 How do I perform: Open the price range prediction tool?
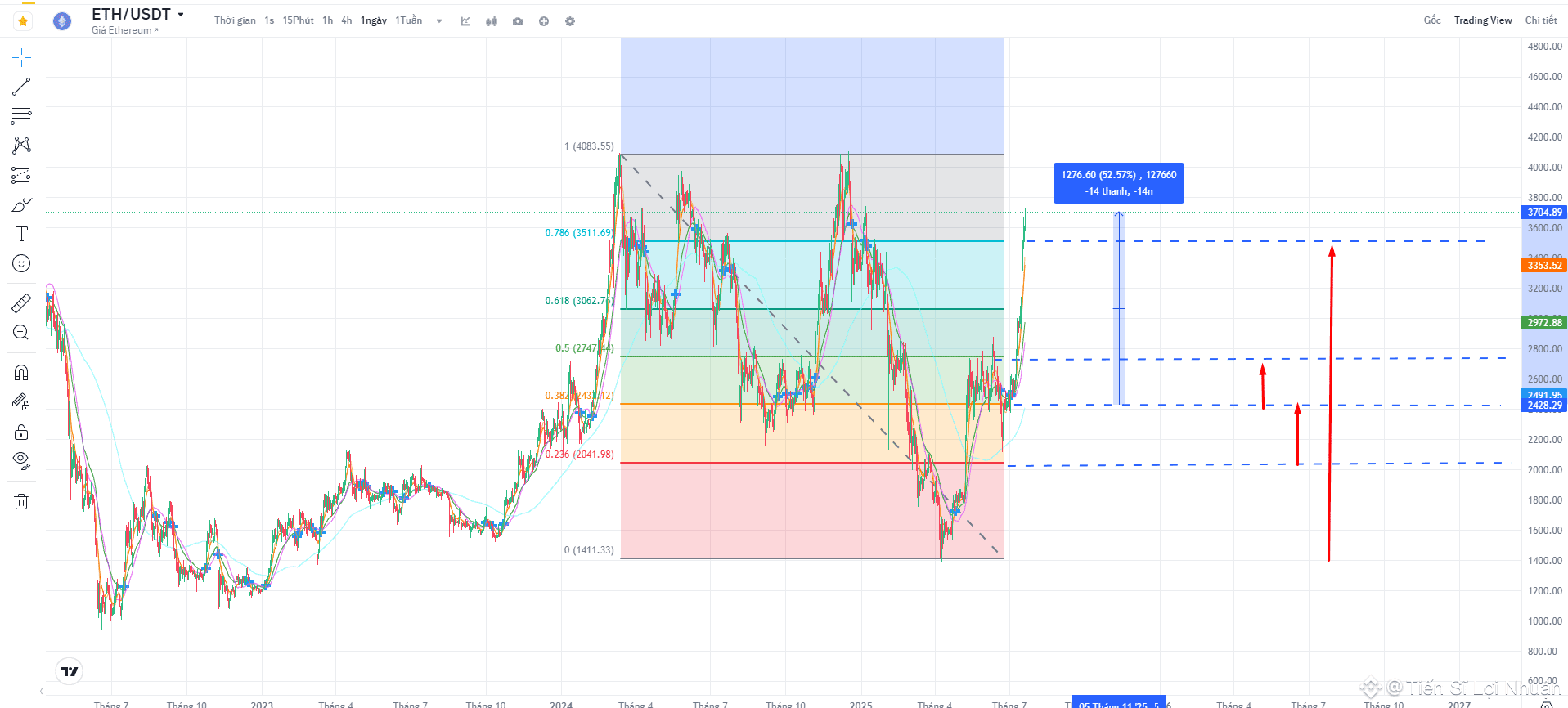pyautogui.click(x=21, y=175)
